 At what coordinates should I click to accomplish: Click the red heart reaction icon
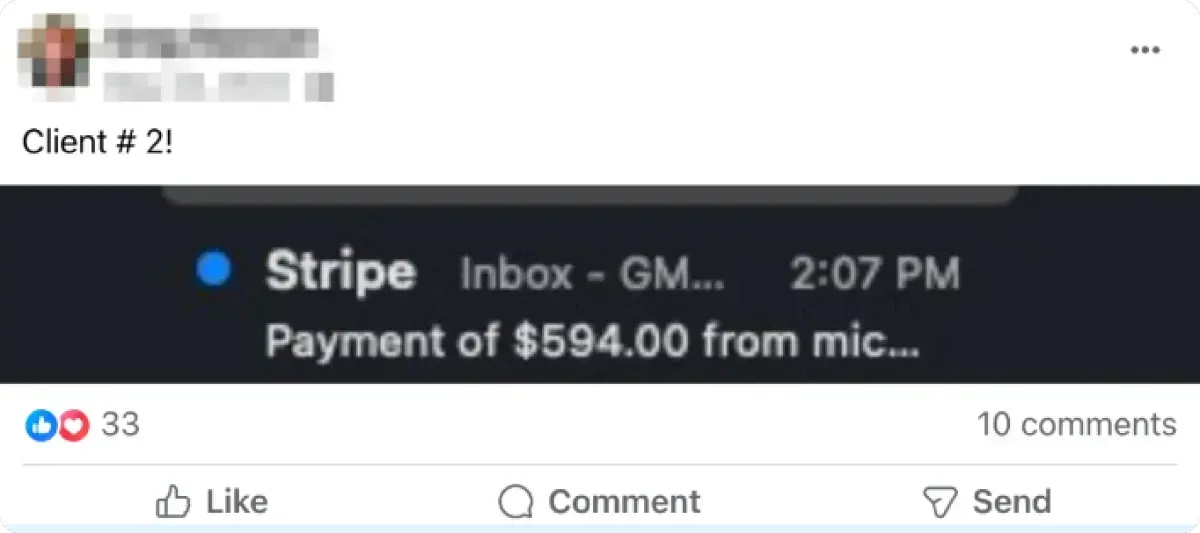point(73,426)
